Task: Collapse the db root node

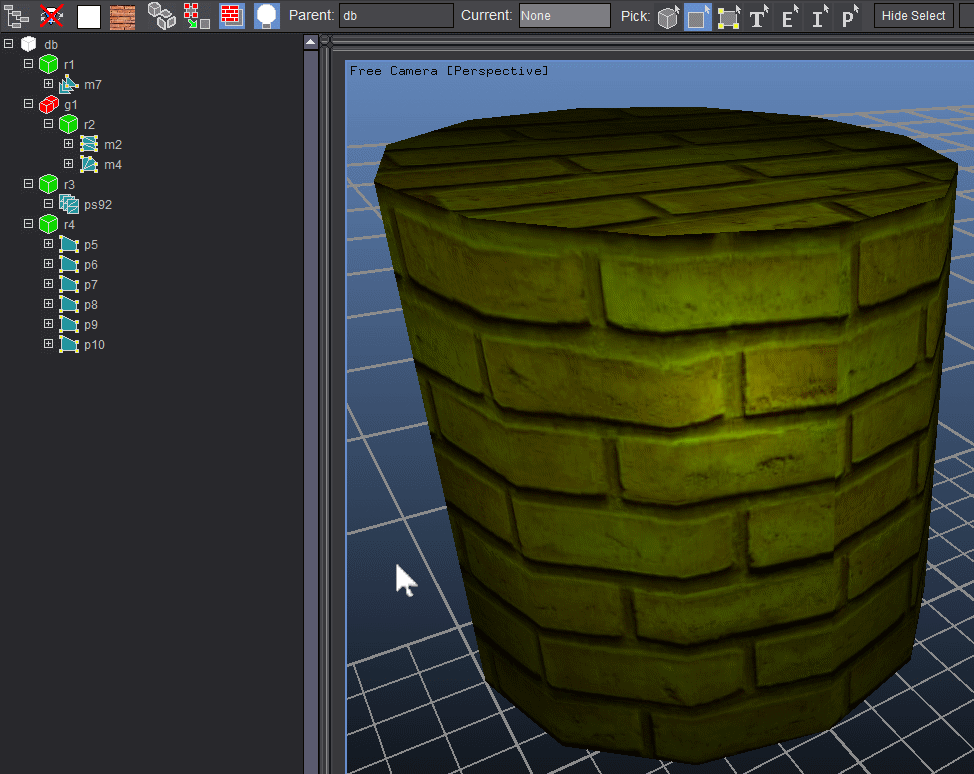Action: 9,43
